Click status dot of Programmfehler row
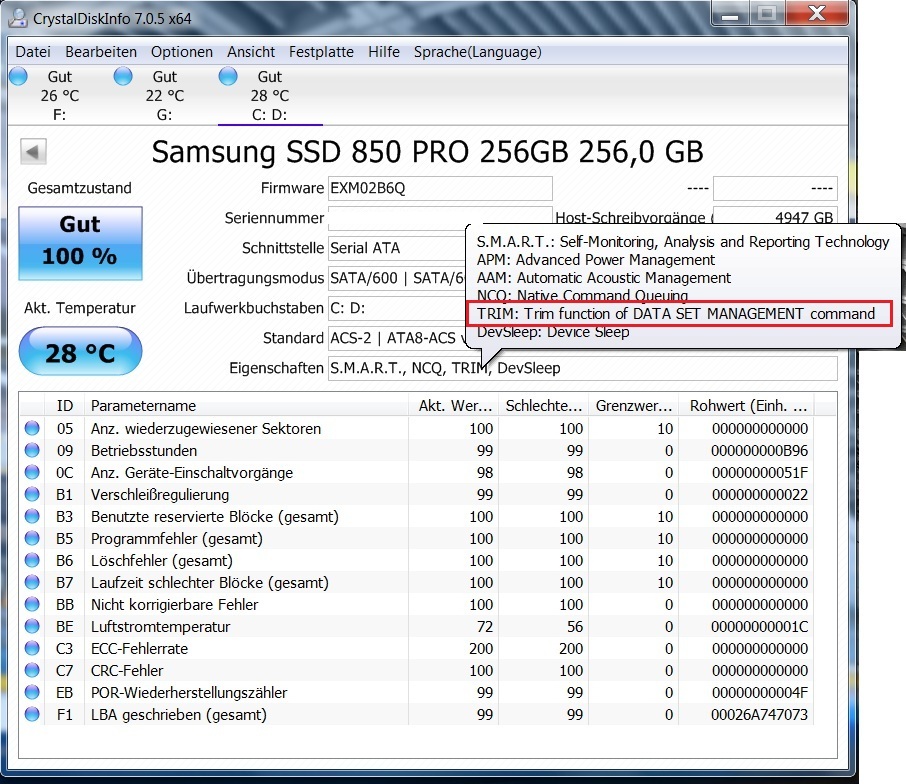The image size is (906, 784). pos(32,538)
